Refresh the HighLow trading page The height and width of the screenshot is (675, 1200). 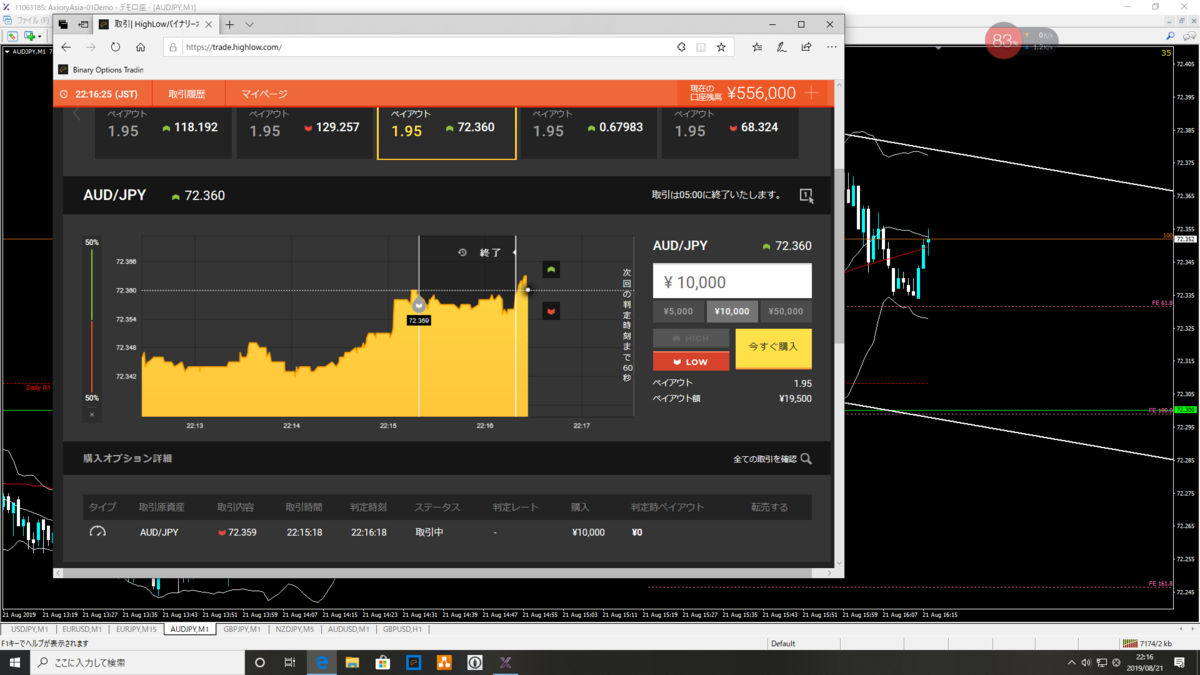[x=115, y=47]
